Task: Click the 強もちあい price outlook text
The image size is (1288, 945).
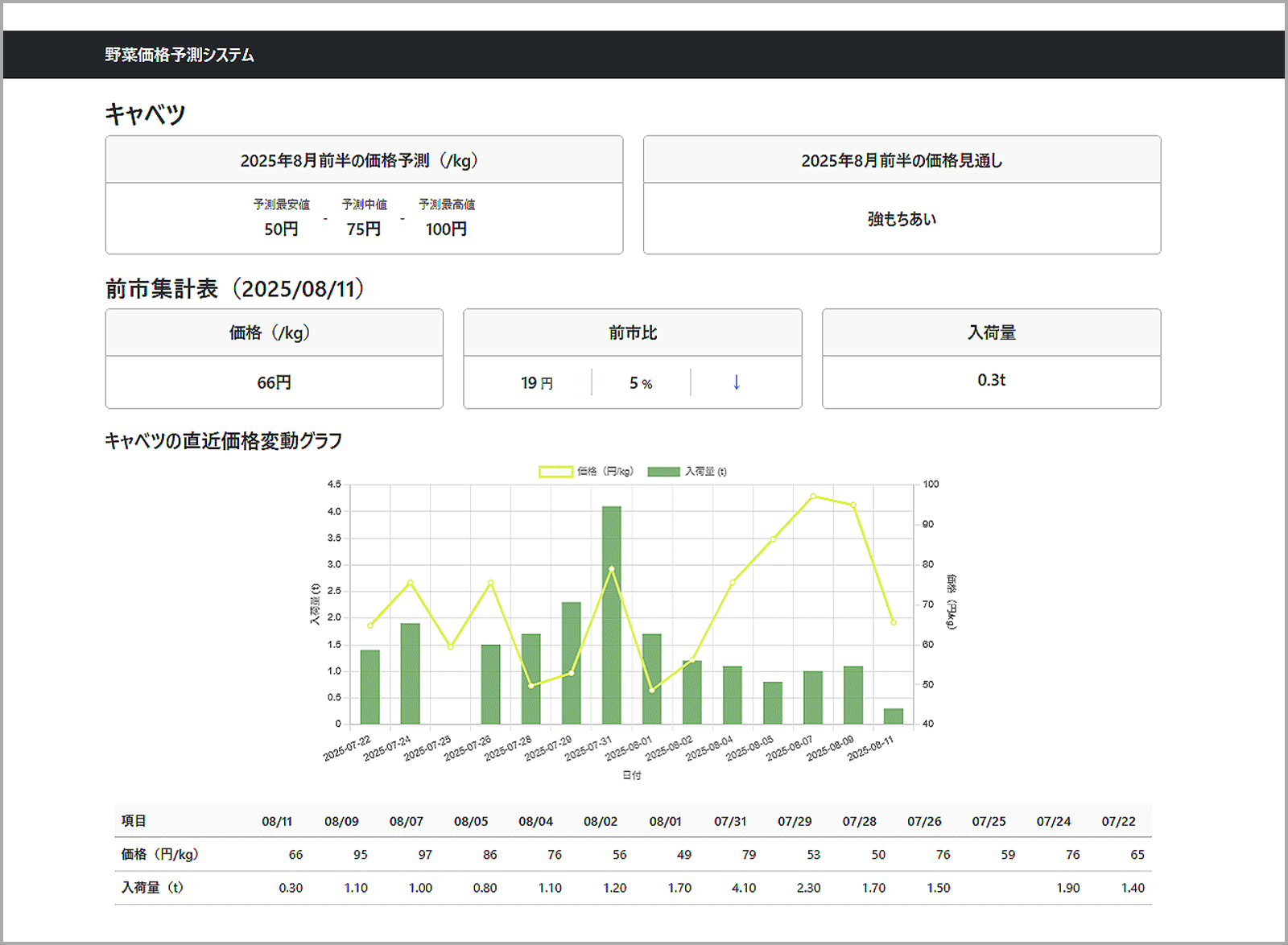Action: [902, 219]
